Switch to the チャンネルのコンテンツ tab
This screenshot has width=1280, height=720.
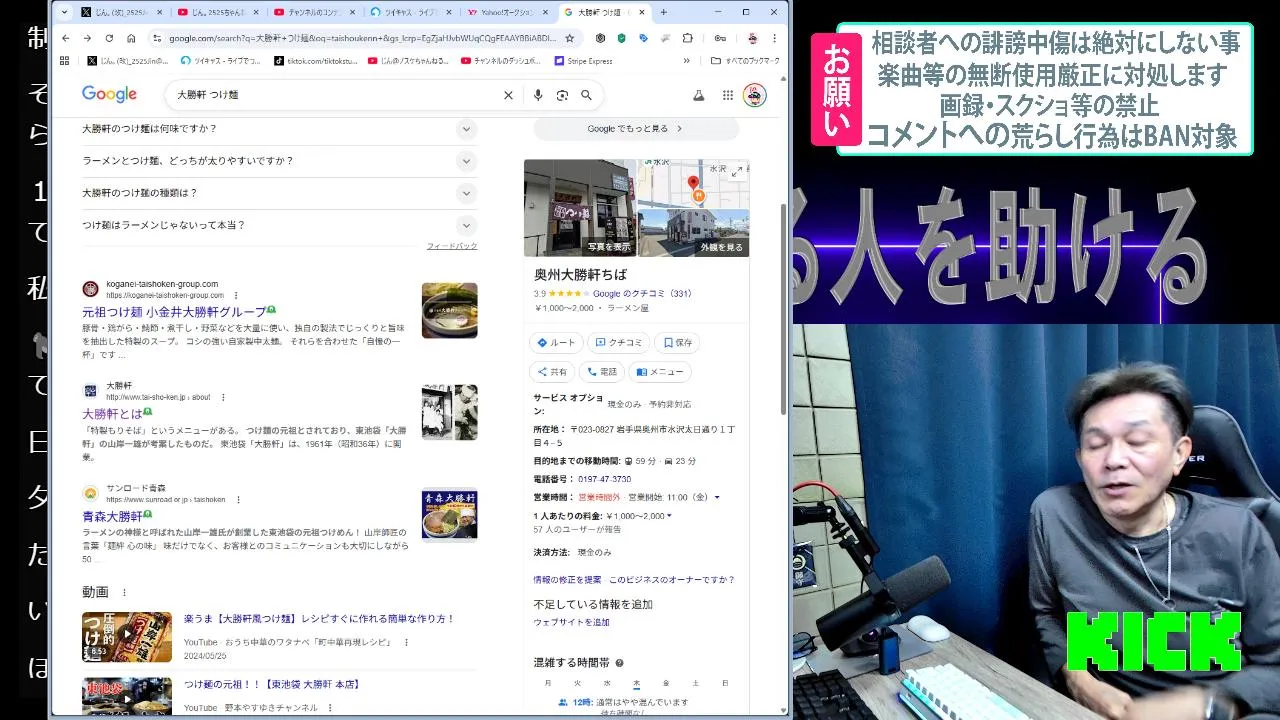coord(312,12)
